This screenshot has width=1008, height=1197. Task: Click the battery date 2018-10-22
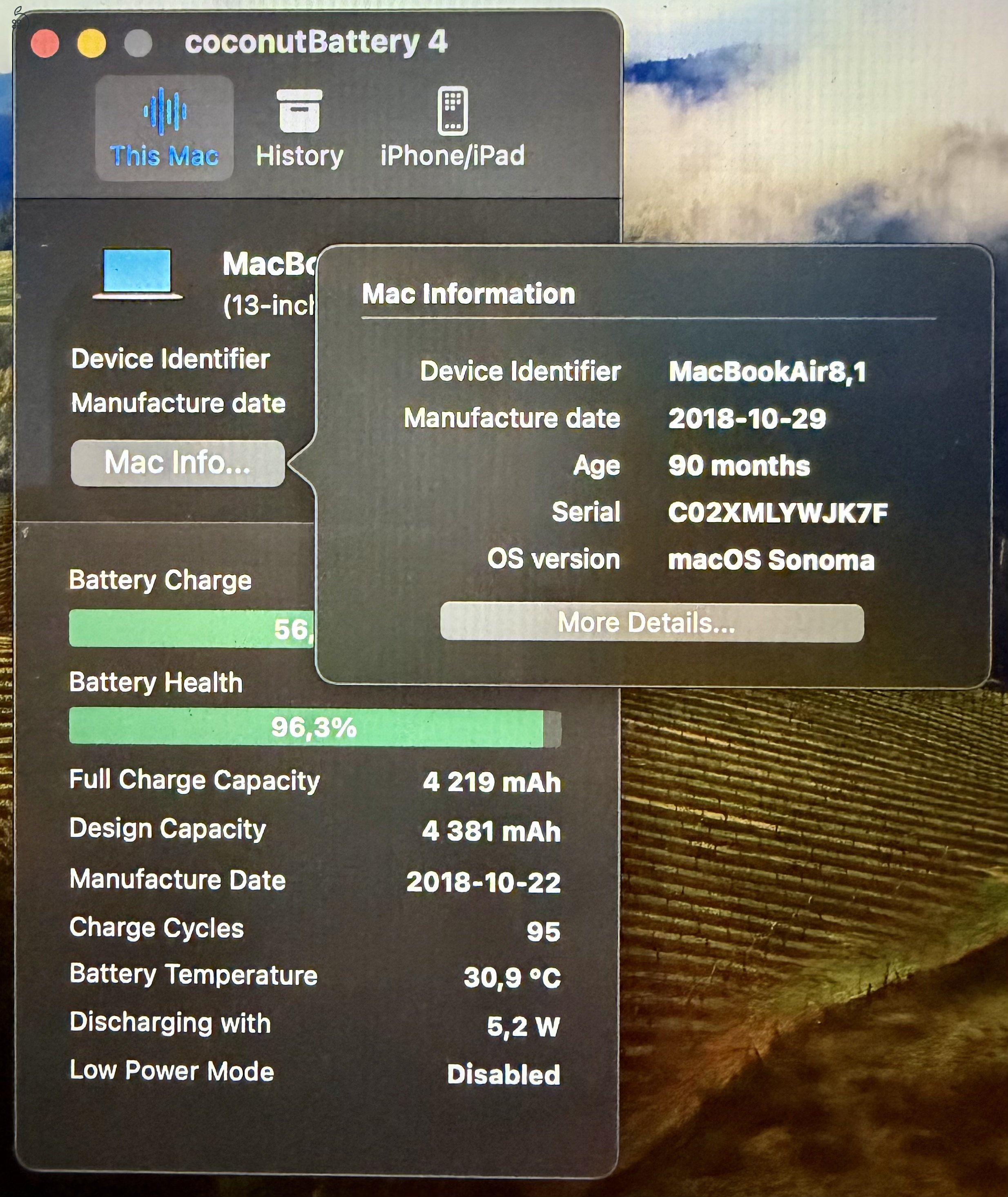(x=484, y=882)
